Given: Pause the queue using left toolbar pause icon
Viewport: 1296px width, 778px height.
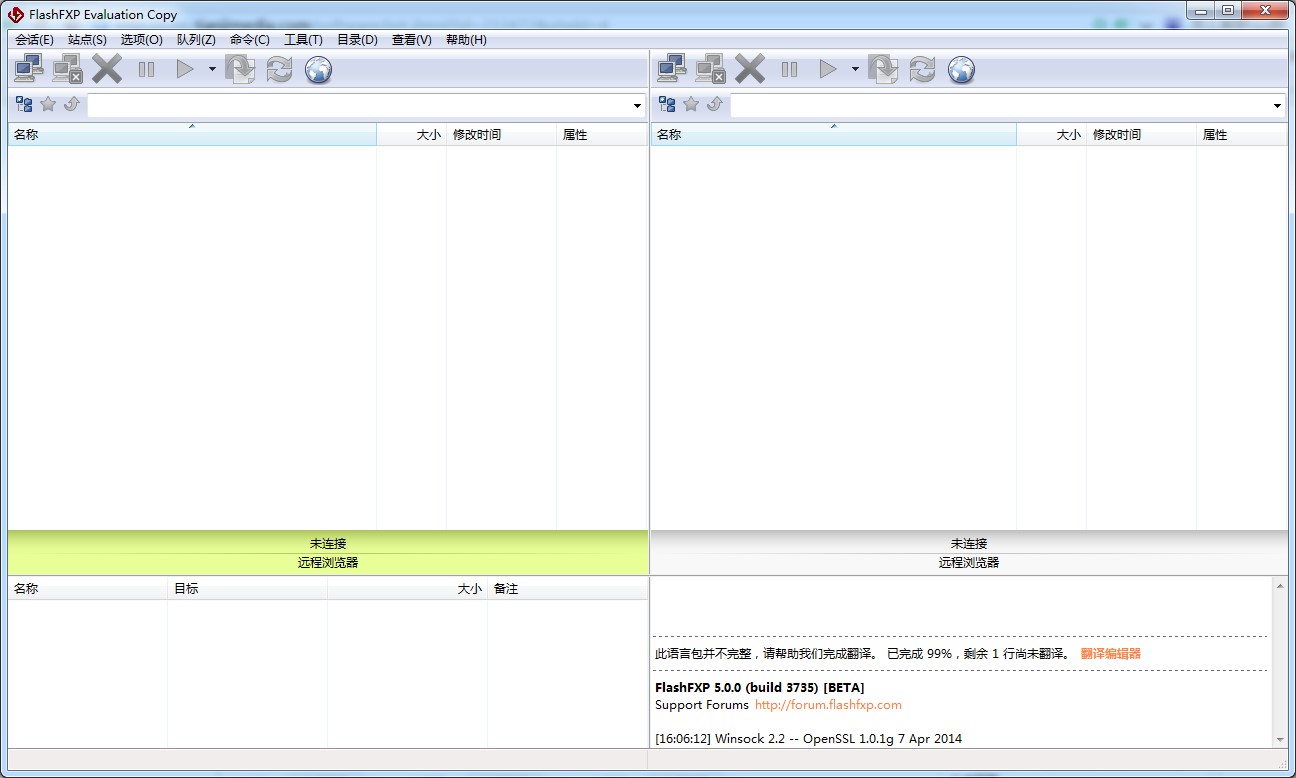Looking at the screenshot, I should point(145,69).
